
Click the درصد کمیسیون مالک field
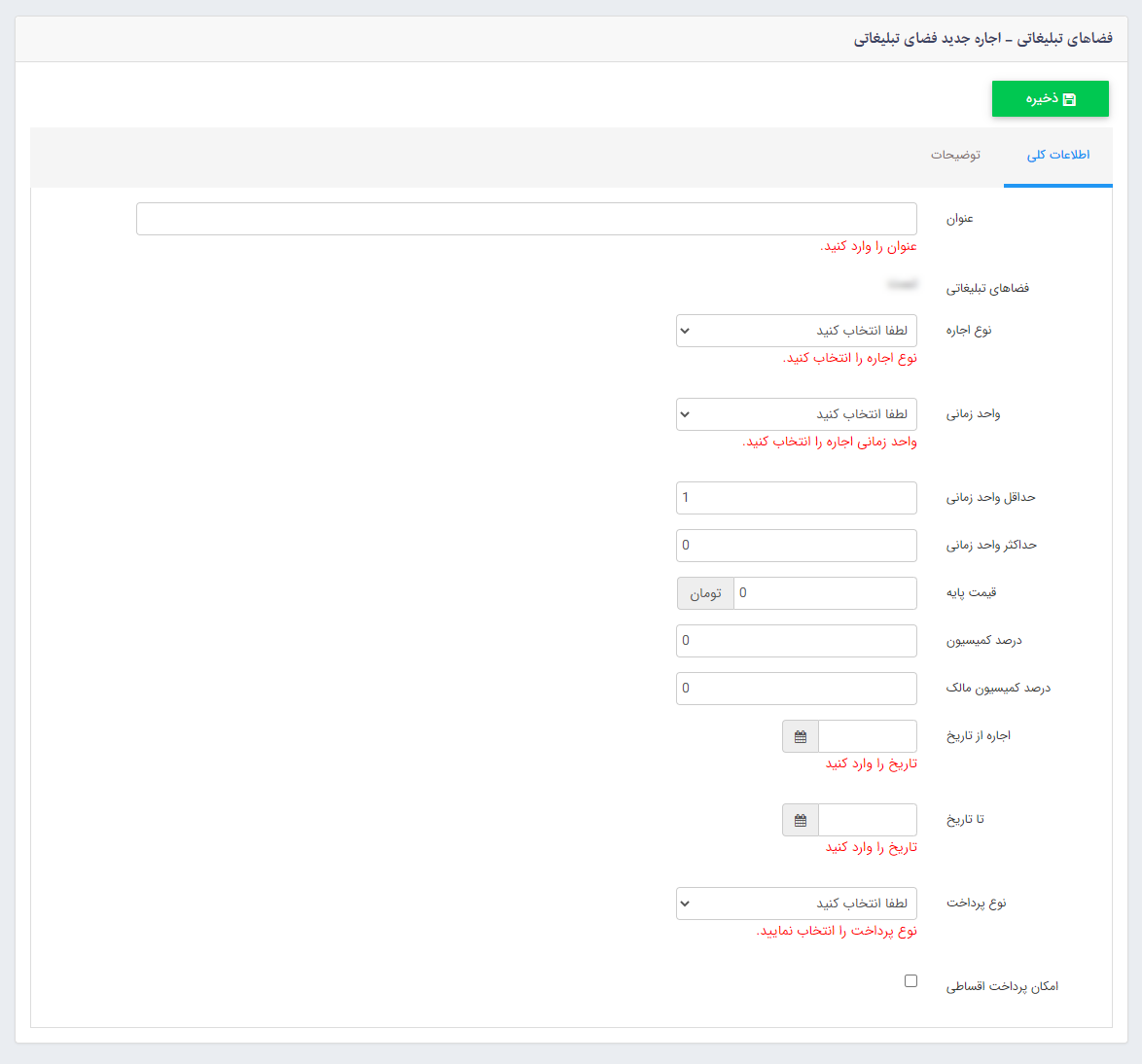[796, 688]
